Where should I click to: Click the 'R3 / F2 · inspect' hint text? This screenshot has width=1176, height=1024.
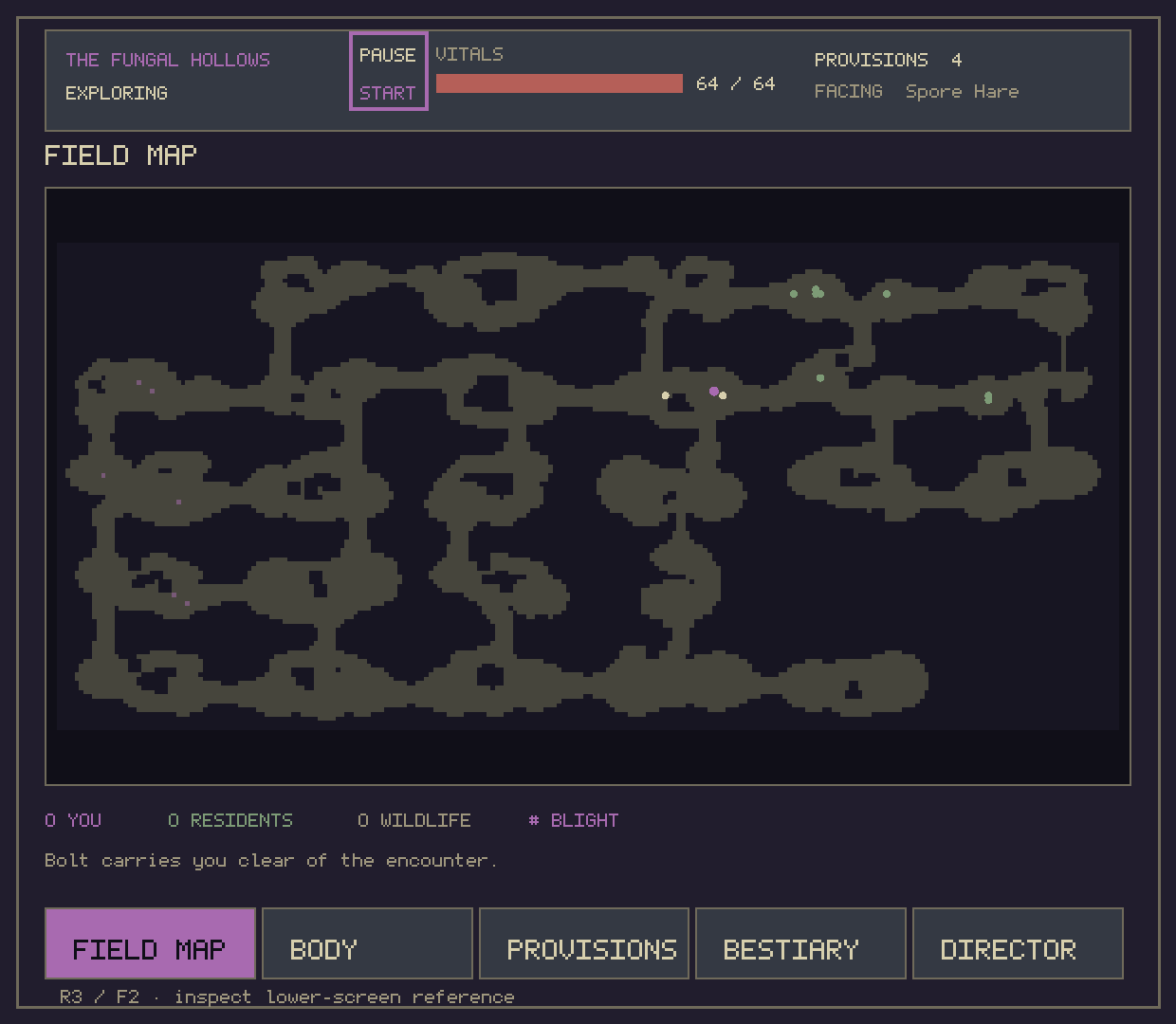287,997
